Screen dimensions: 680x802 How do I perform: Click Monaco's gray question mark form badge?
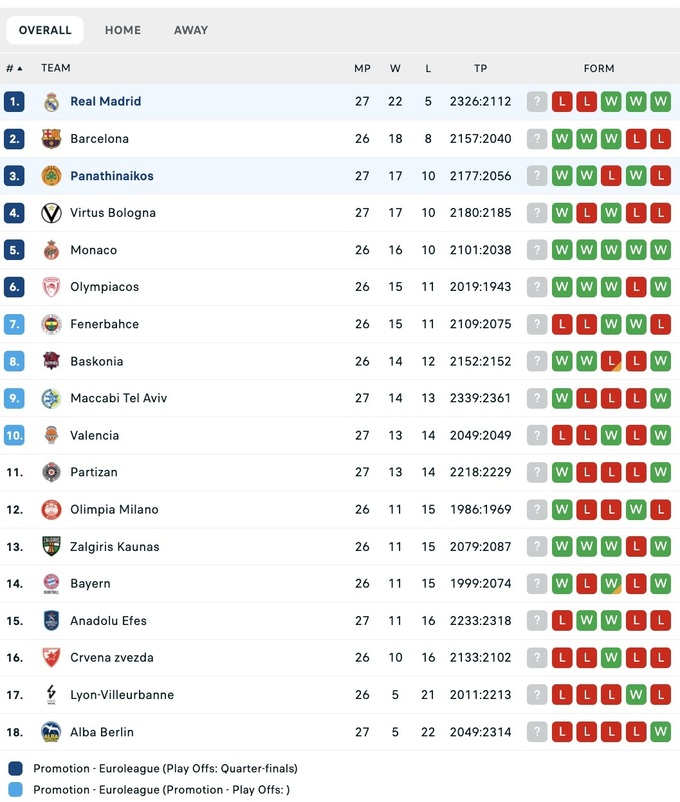coord(537,250)
